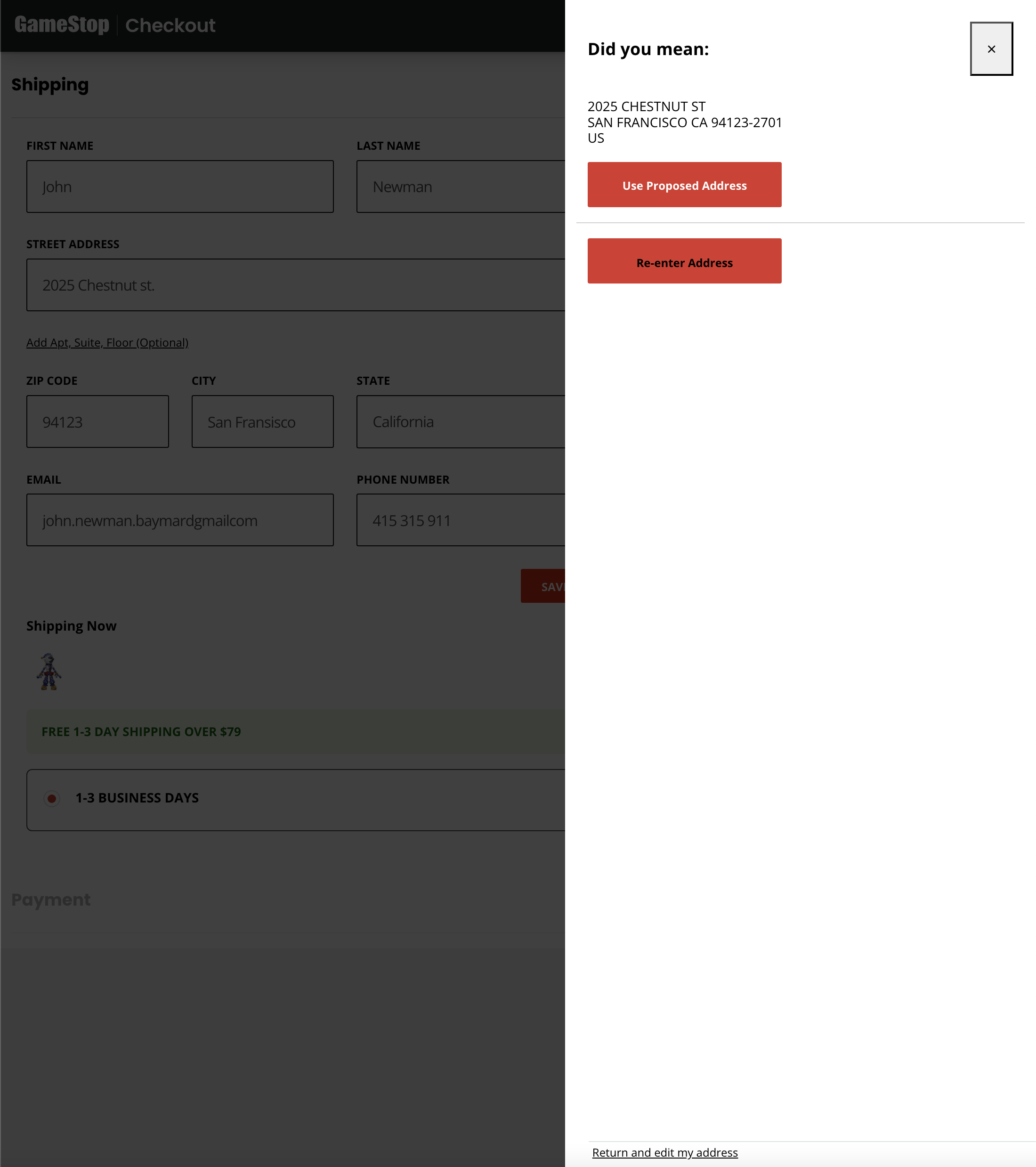1036x1167 pixels.
Task: Click the Payment section heading
Action: 51,900
